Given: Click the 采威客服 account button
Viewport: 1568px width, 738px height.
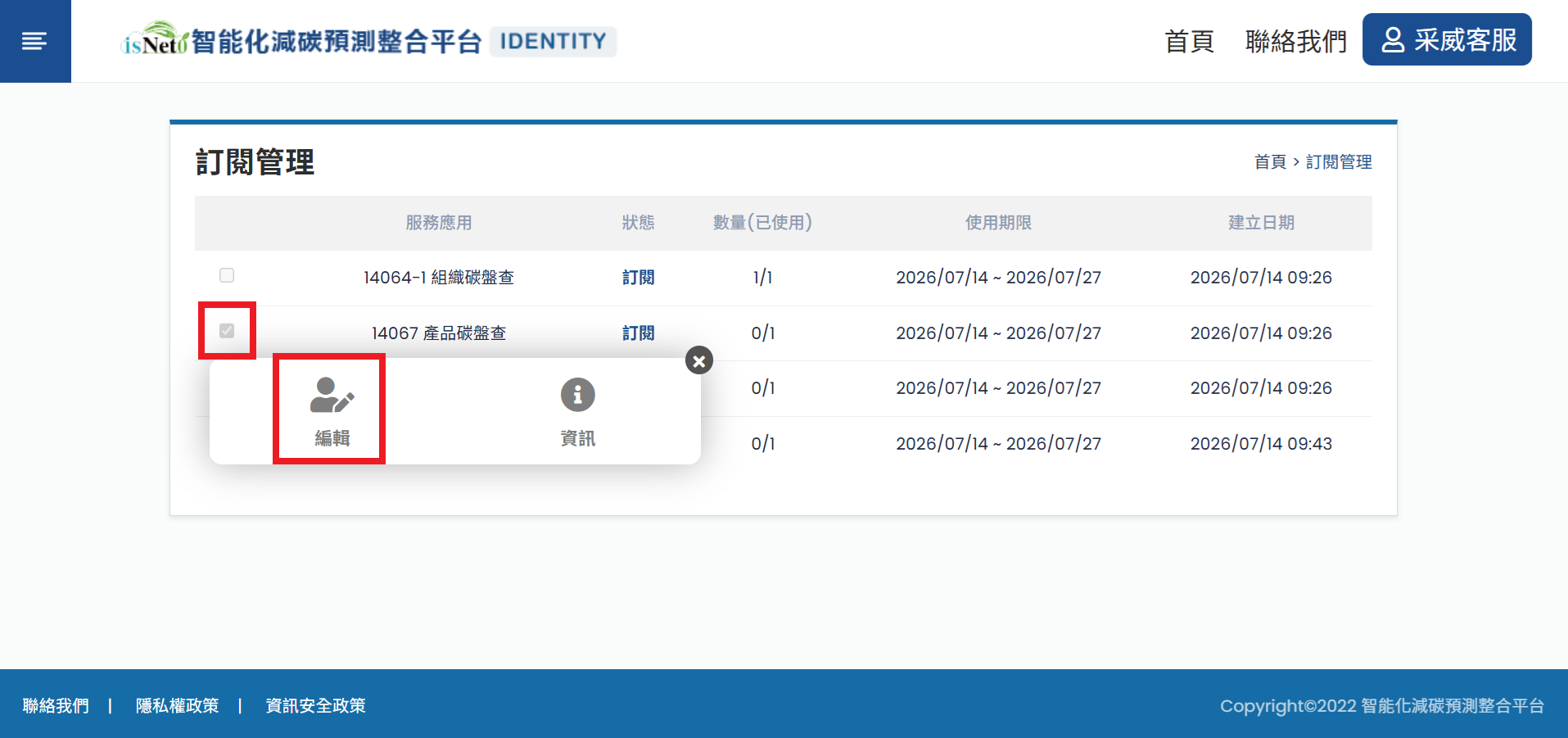Looking at the screenshot, I should click(x=1447, y=39).
